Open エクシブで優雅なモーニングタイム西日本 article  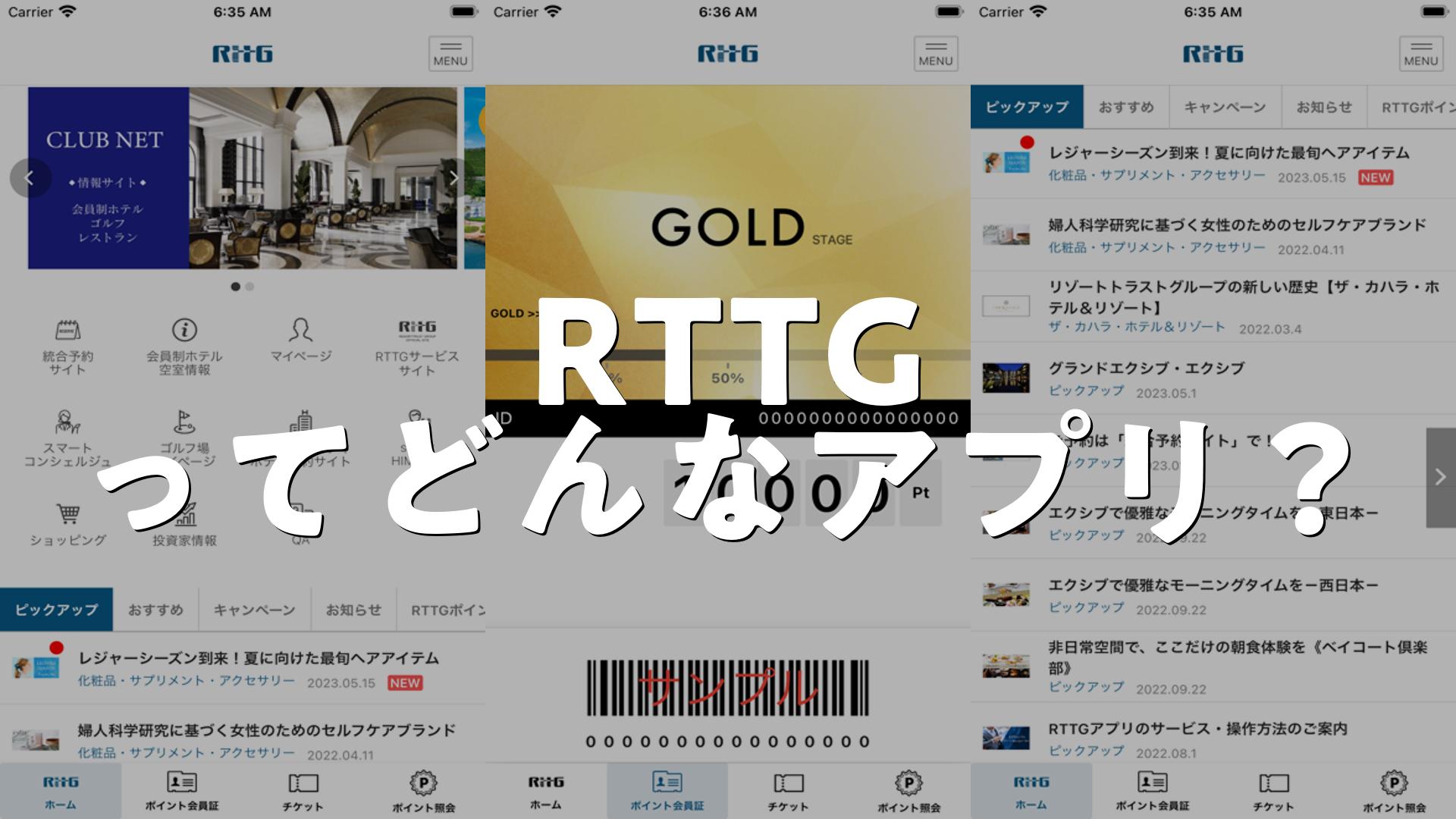tap(1213, 596)
